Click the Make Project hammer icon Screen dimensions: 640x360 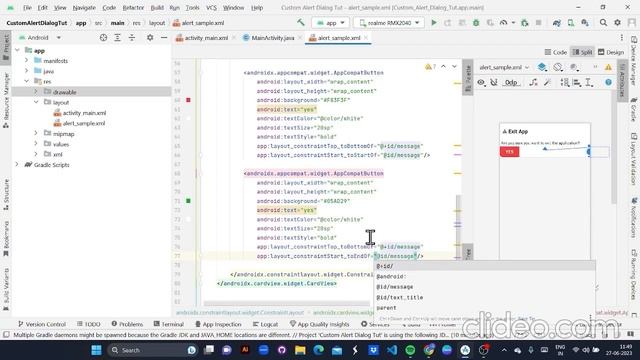[x=301, y=22]
